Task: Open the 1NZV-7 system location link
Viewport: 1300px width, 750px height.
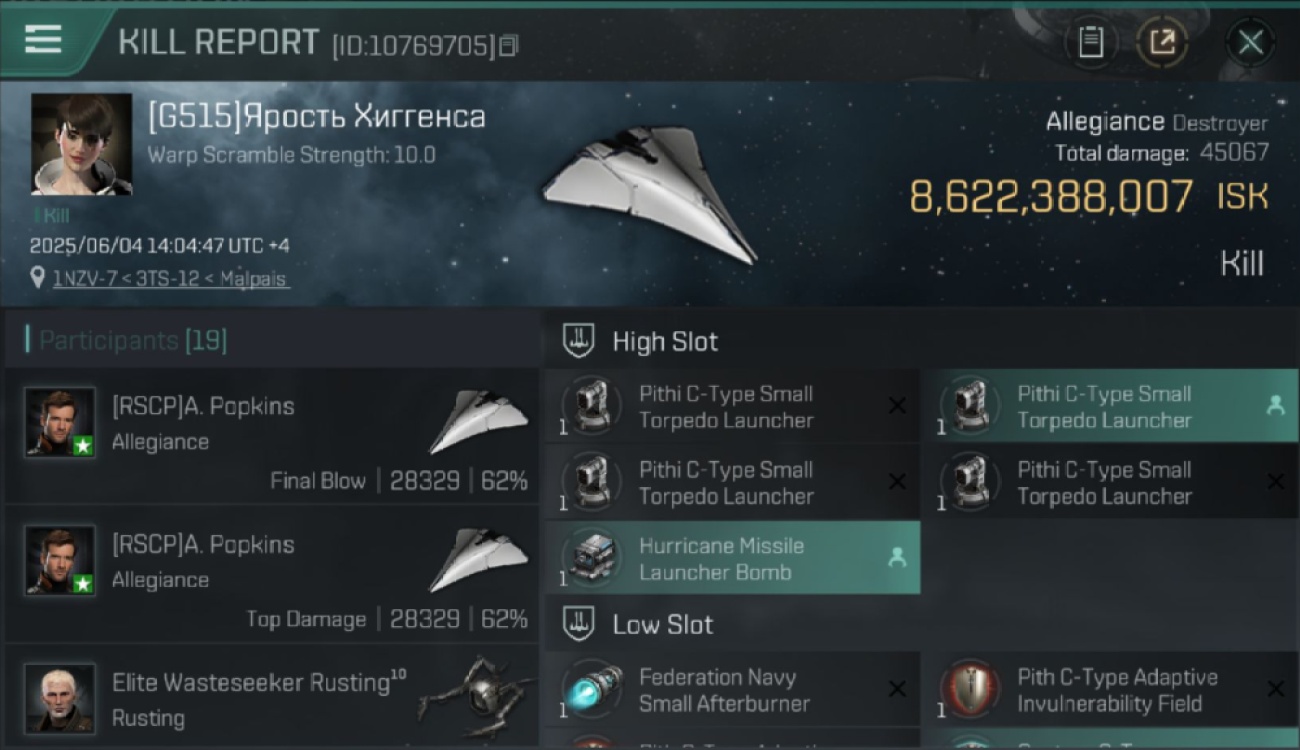Action: click(171, 280)
